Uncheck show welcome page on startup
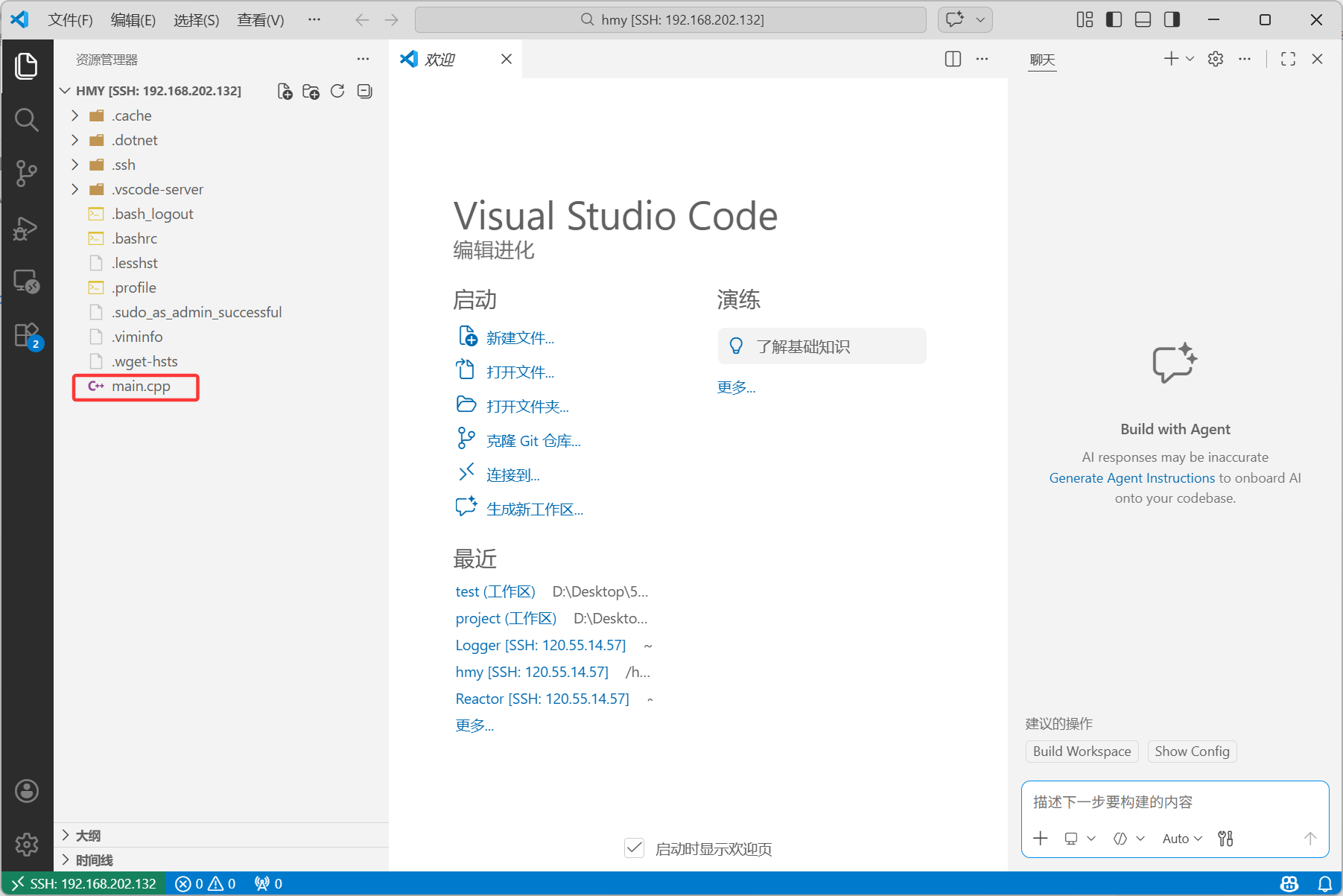The image size is (1343, 896). click(634, 848)
